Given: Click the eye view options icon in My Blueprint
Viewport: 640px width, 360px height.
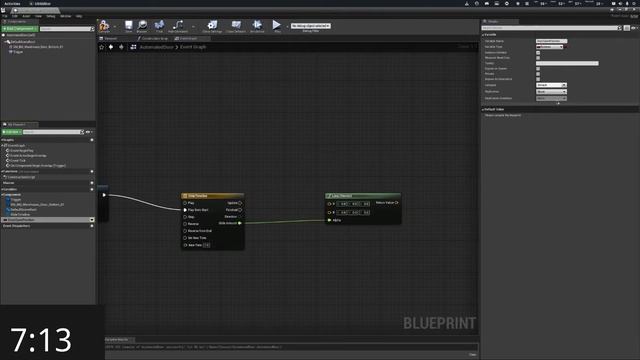Looking at the screenshot, I should coord(88,132).
